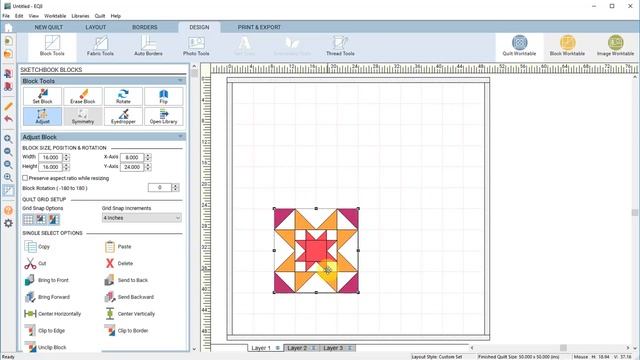Screen dimensions: 640x360
Task: Click the X-Axis stepper arrows
Action: click(148, 157)
